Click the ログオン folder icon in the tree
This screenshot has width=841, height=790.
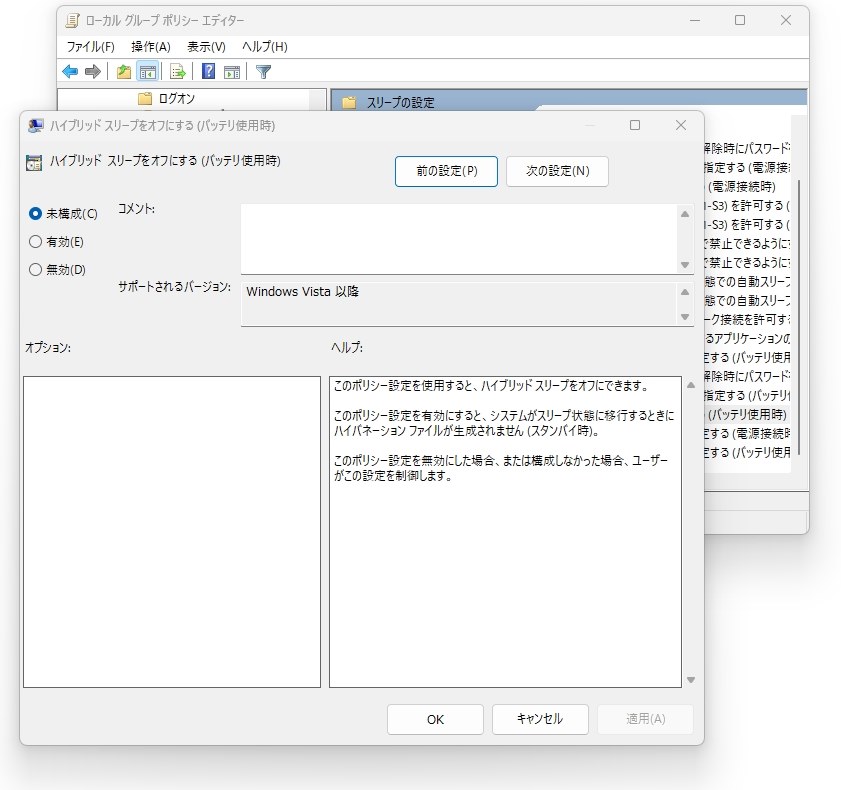pos(145,98)
